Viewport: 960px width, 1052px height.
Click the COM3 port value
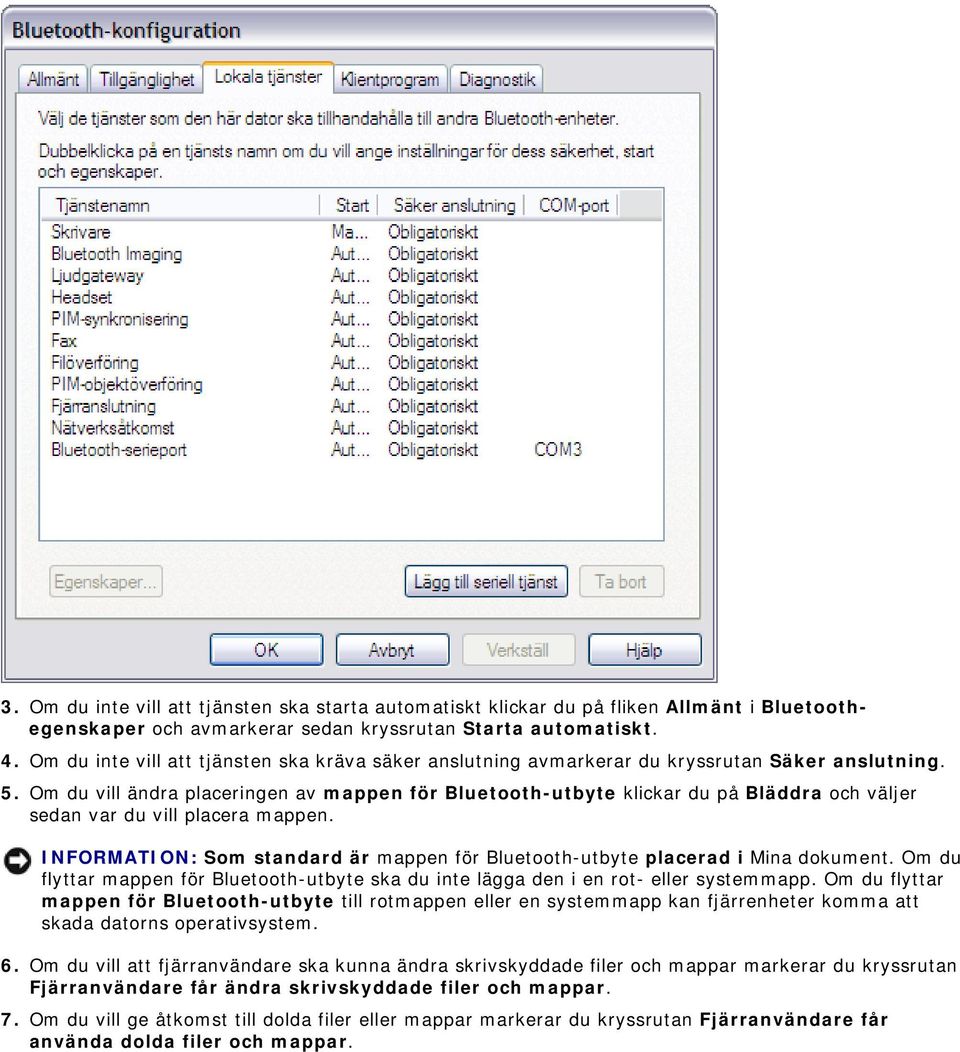point(557,450)
